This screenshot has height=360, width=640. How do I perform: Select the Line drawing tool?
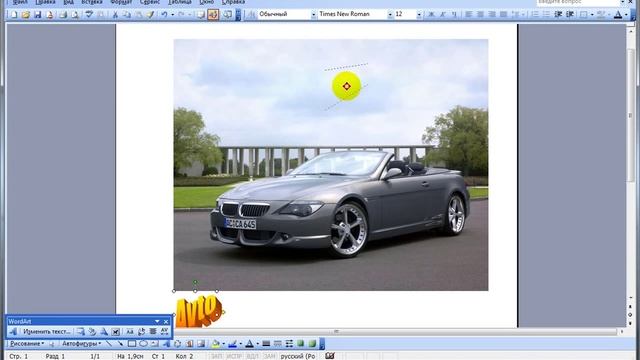coord(109,344)
